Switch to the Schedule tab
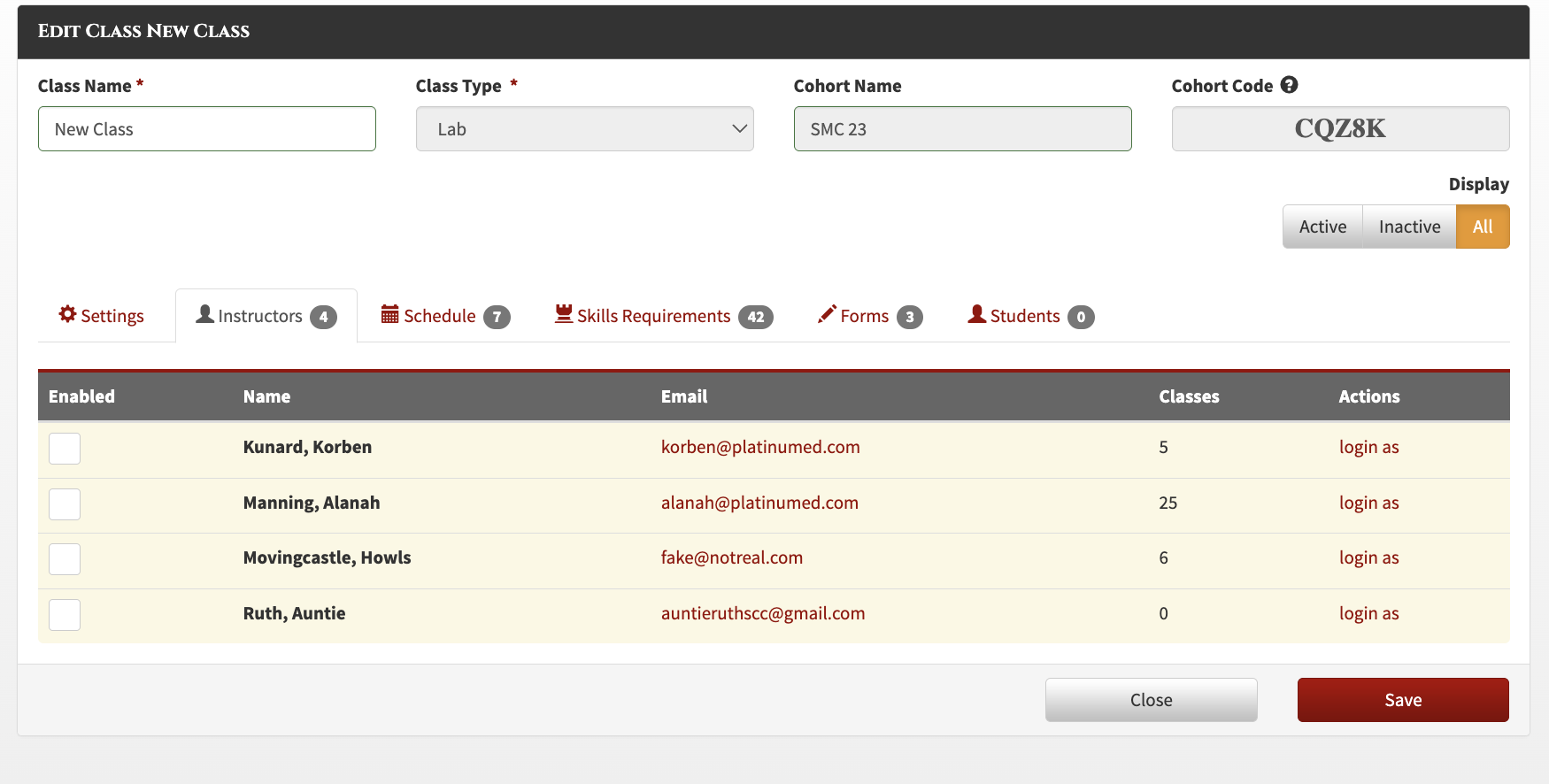Screen dimensions: 1549x784 tap(445, 316)
